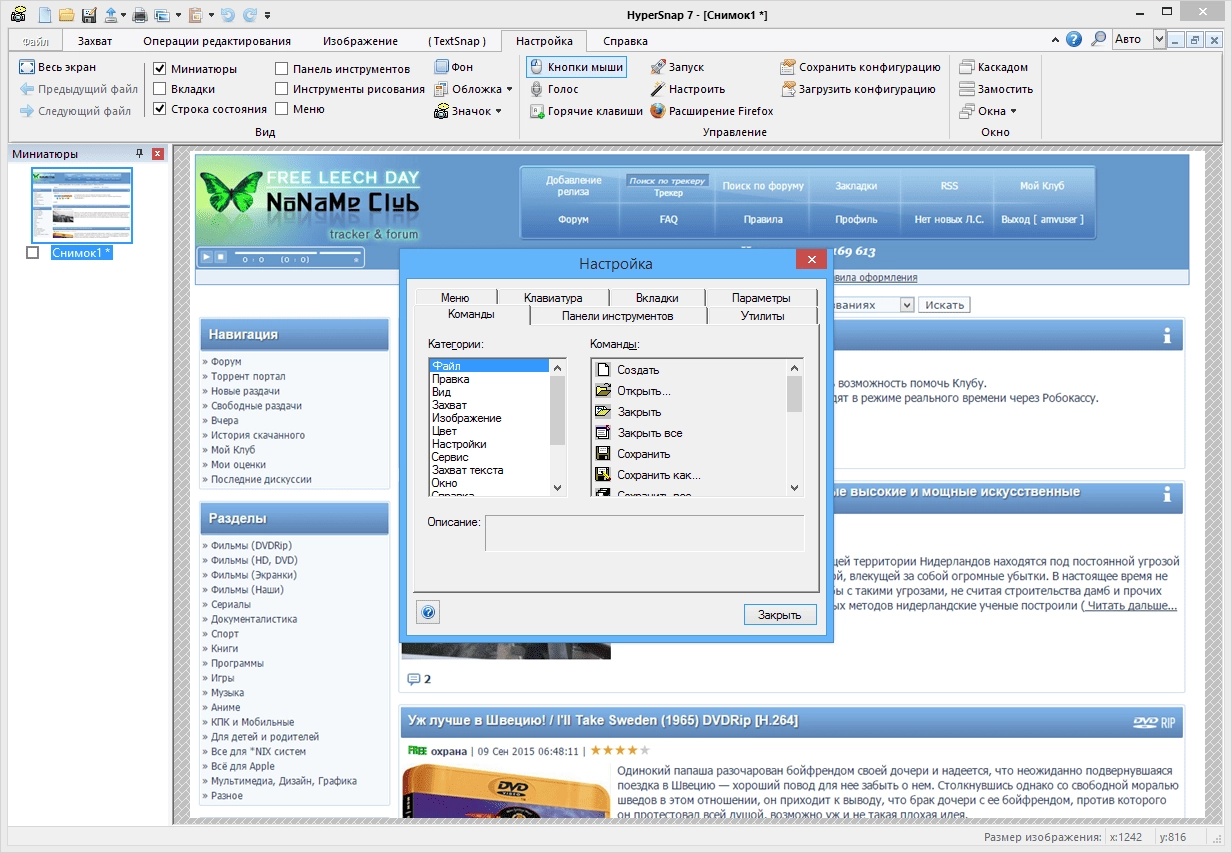The height and width of the screenshot is (853, 1232).
Task: Click the play button in the webpage audio player
Action: click(x=207, y=258)
